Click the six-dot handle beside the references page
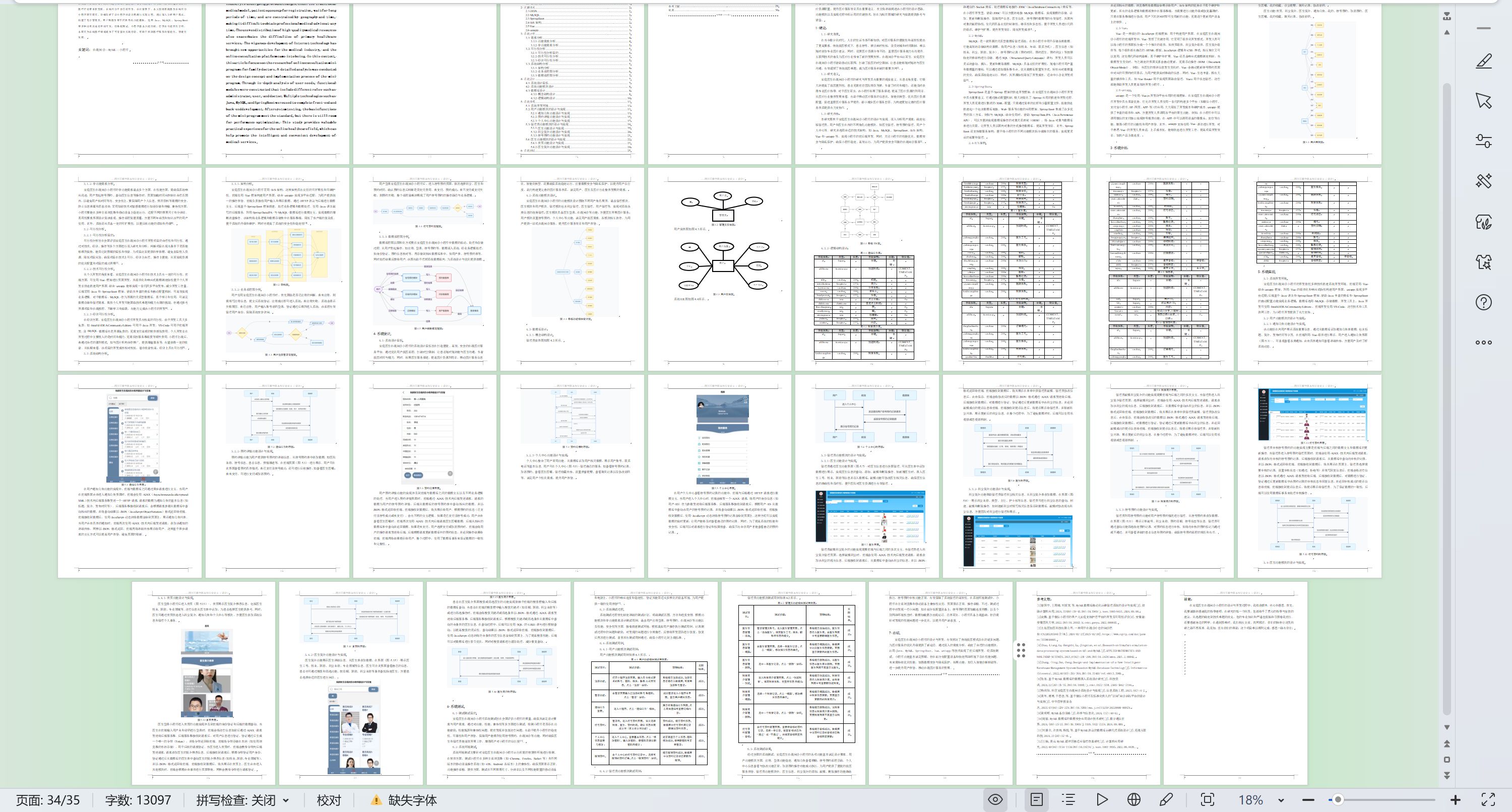This screenshot has height=812, width=1512. click(1021, 650)
